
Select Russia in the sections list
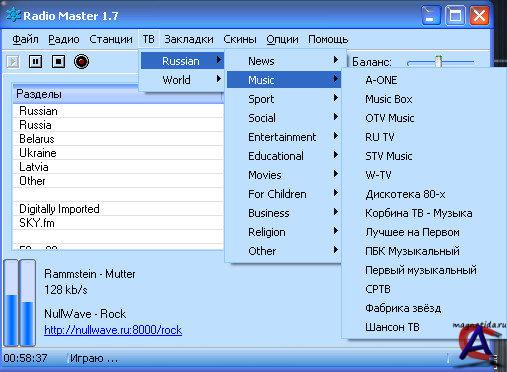tap(118, 125)
